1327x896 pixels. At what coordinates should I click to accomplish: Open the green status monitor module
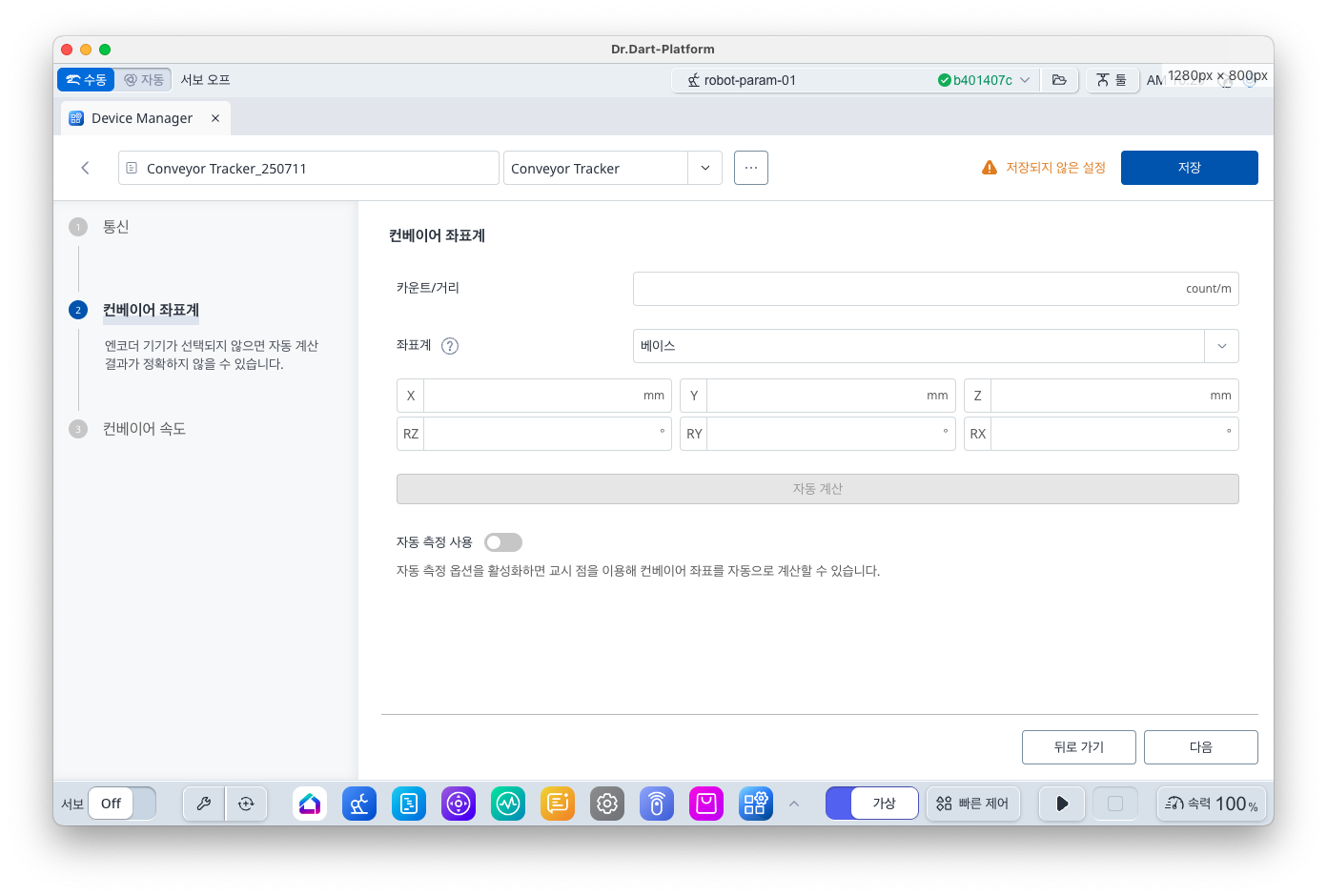point(508,804)
